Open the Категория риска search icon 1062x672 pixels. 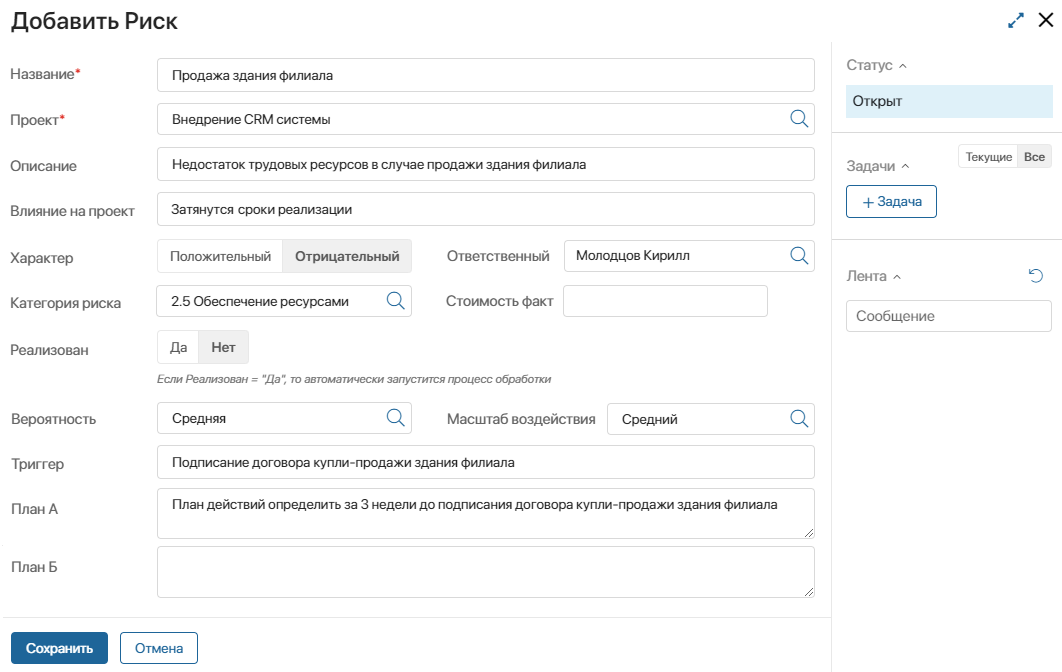[x=395, y=301]
